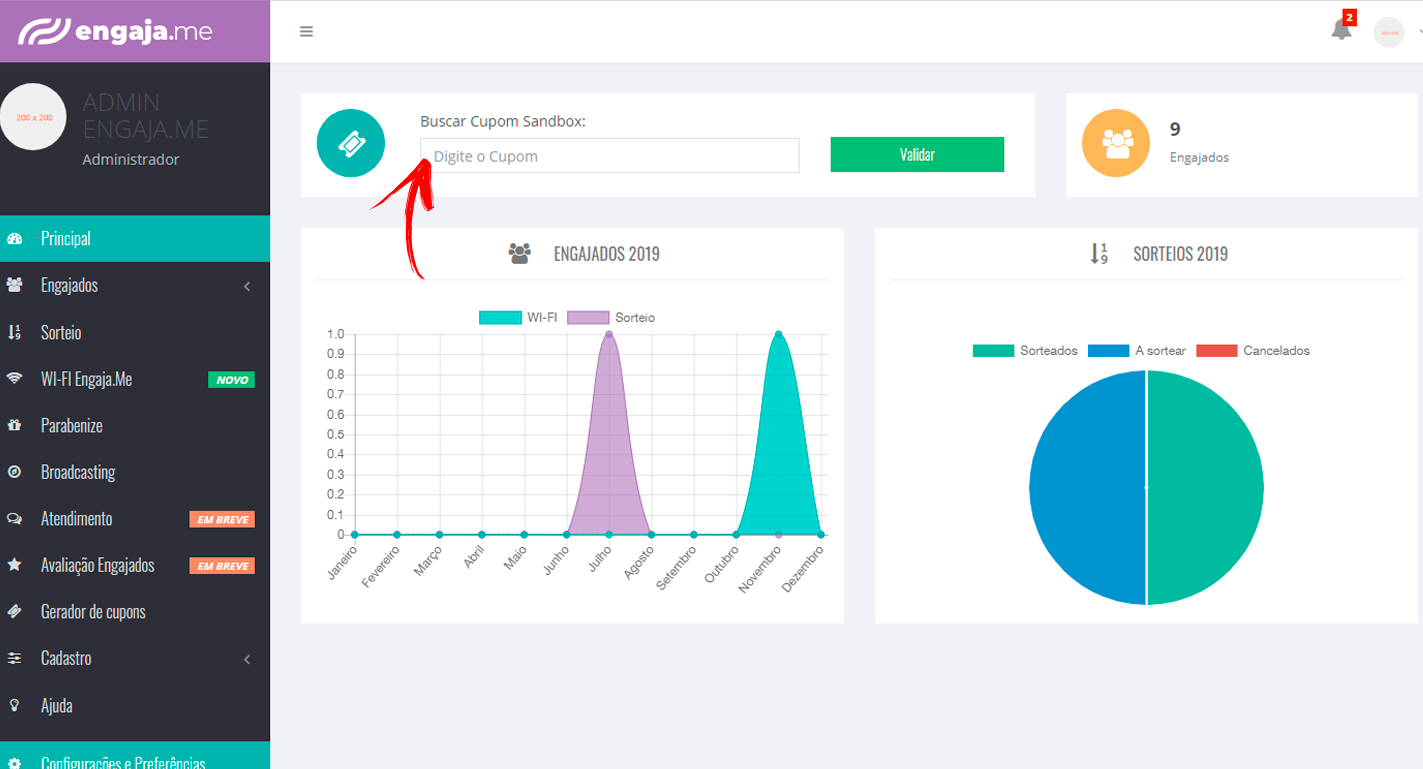The image size is (1423, 769).
Task: Click EM BREVE badge beside Atendimento
Action: tap(222, 519)
